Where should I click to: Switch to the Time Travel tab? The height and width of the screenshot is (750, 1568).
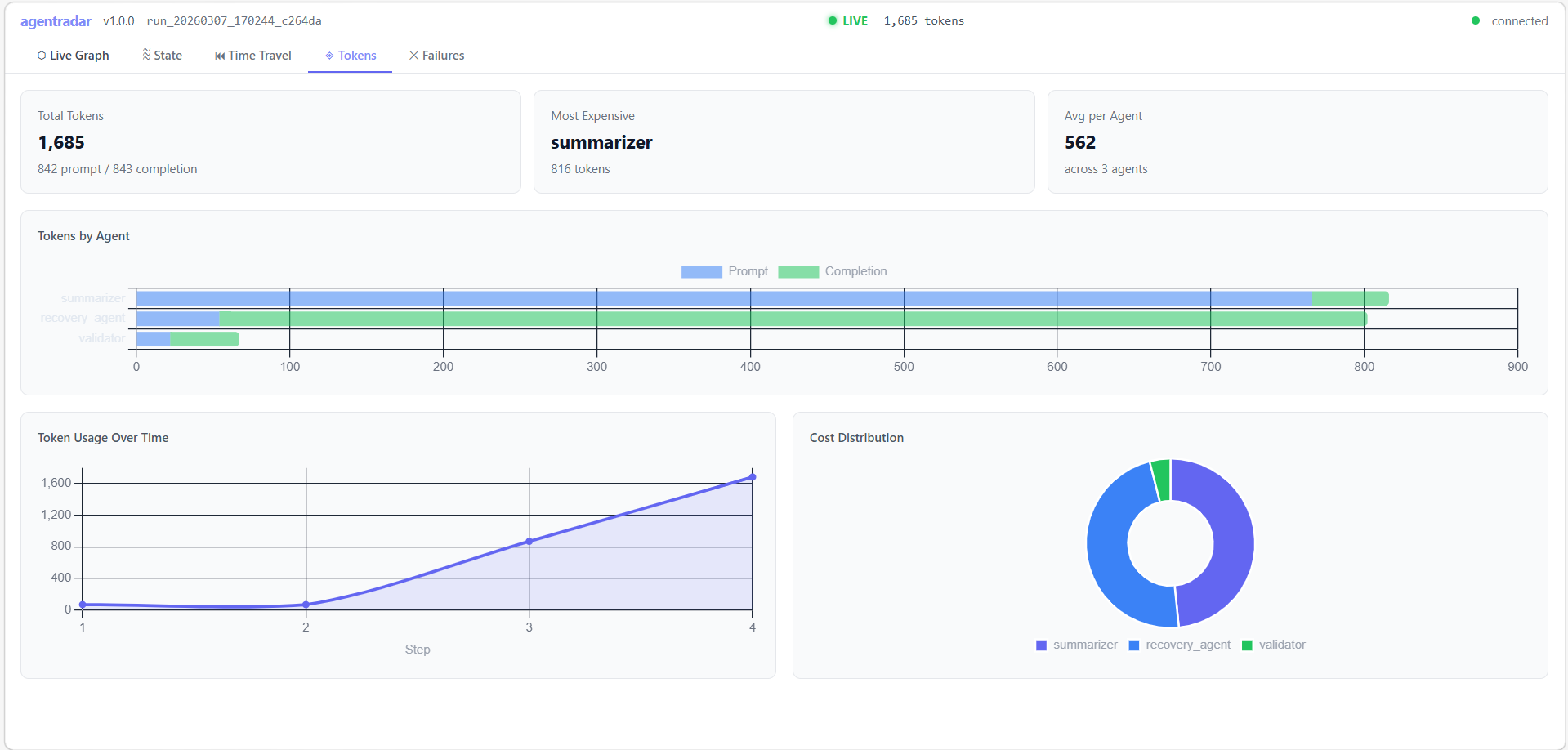pos(253,56)
